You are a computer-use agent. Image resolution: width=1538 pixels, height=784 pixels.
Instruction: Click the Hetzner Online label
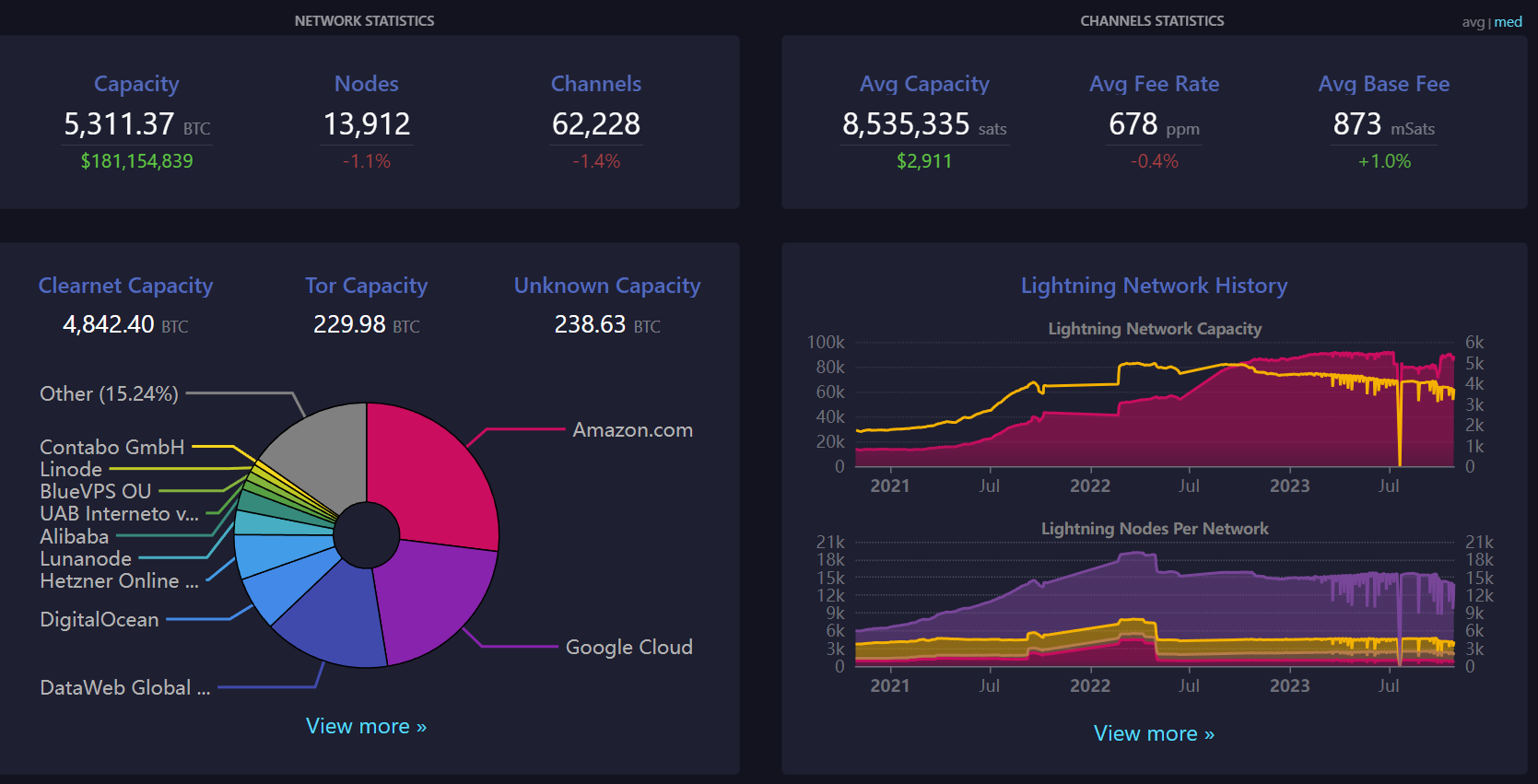[119, 580]
